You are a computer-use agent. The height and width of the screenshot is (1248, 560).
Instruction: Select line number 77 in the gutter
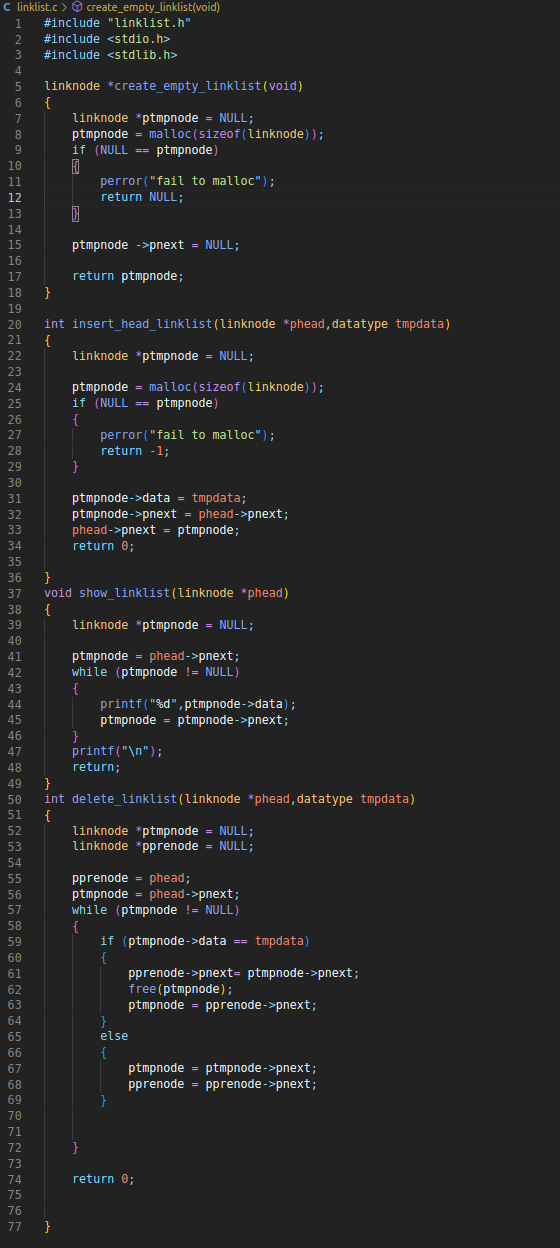16,1226
